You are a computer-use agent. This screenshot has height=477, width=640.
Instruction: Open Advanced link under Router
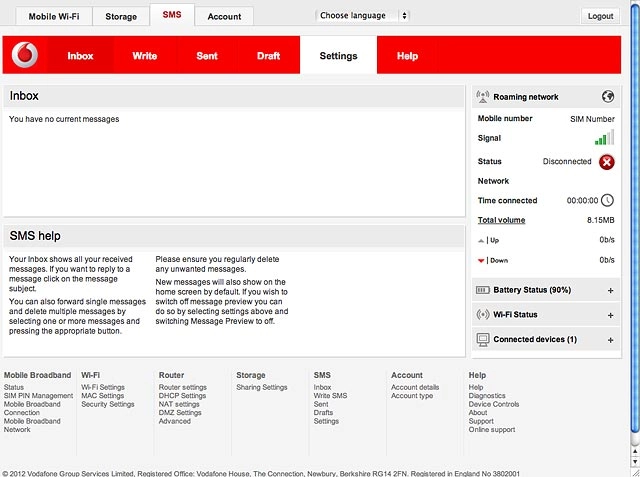(175, 421)
